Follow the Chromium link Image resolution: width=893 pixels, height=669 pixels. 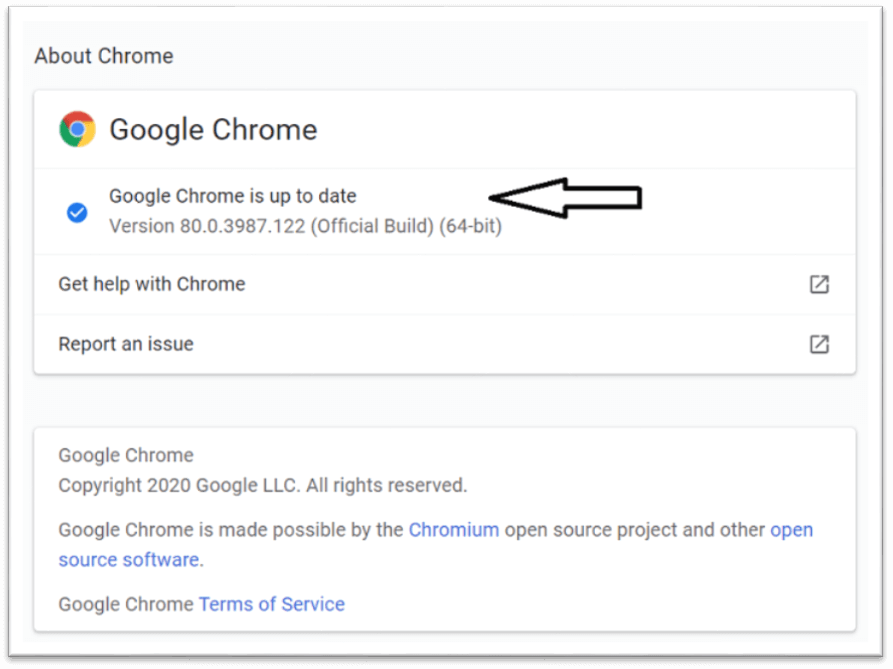[x=454, y=530]
